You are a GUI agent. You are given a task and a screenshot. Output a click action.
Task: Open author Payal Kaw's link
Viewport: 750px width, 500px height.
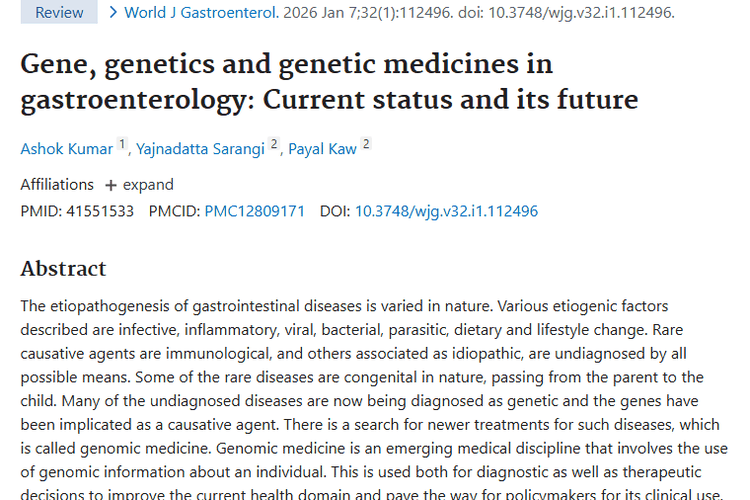(x=322, y=149)
